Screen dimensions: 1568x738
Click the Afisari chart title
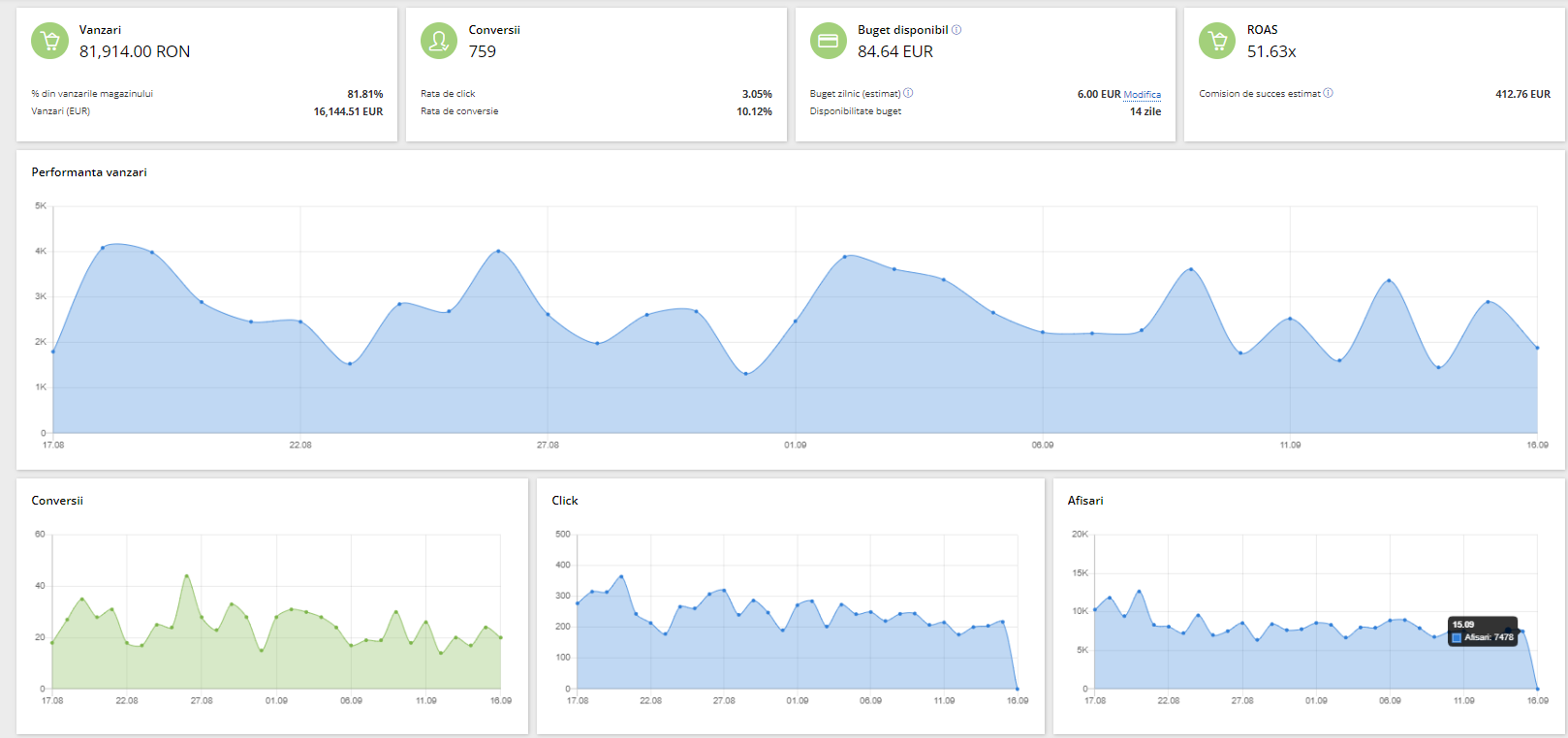tap(1085, 501)
